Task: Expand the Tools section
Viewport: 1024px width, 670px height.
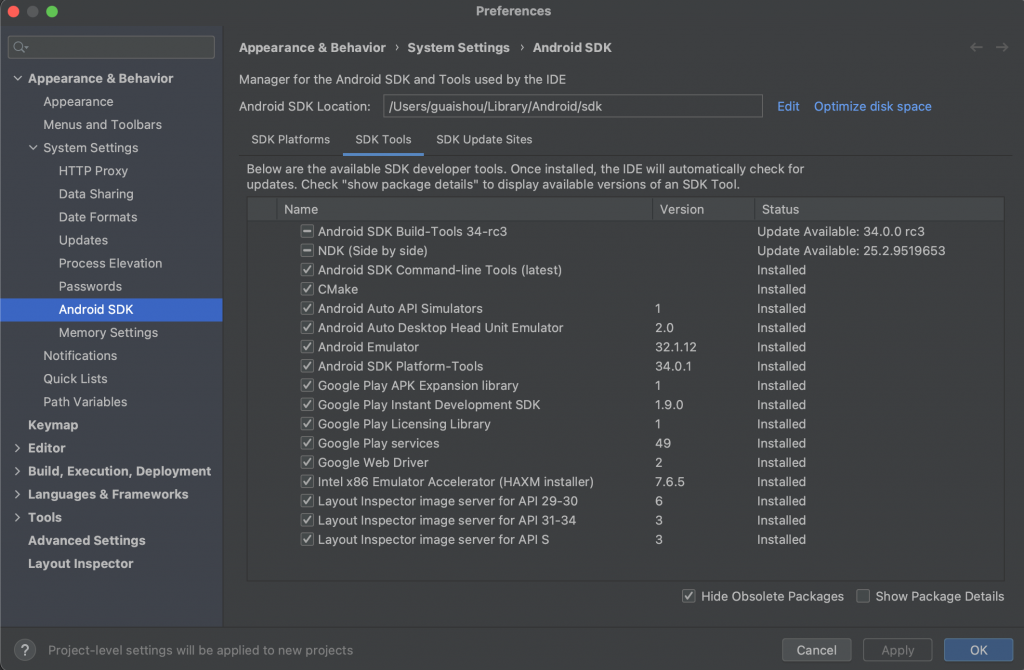Action: pyautogui.click(x=18, y=517)
